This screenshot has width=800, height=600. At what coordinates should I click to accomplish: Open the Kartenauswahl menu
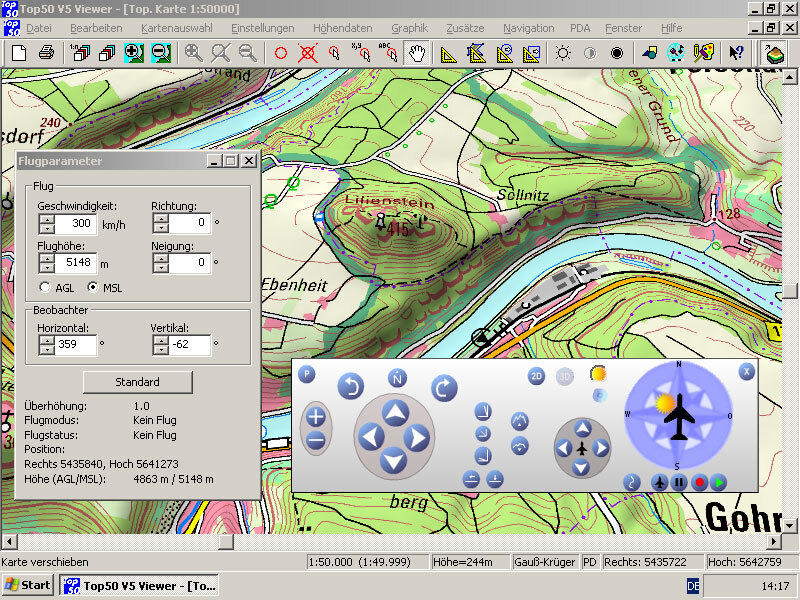click(177, 28)
